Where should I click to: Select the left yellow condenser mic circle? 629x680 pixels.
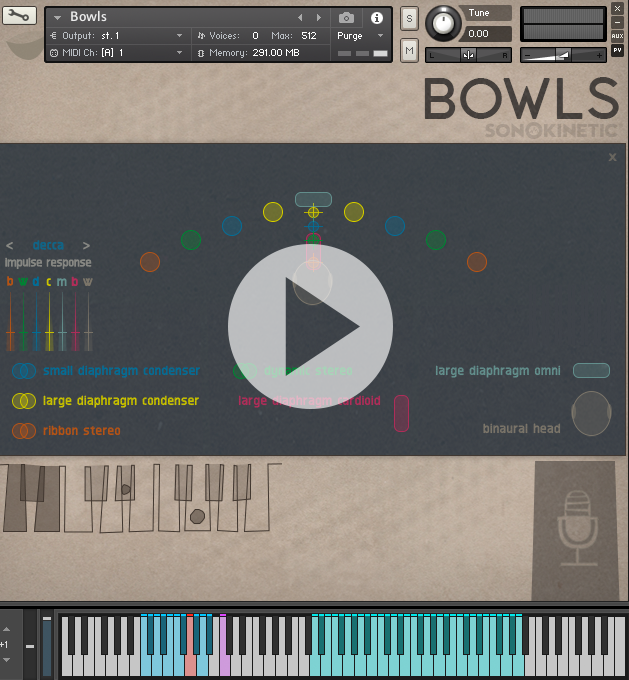click(x=273, y=212)
